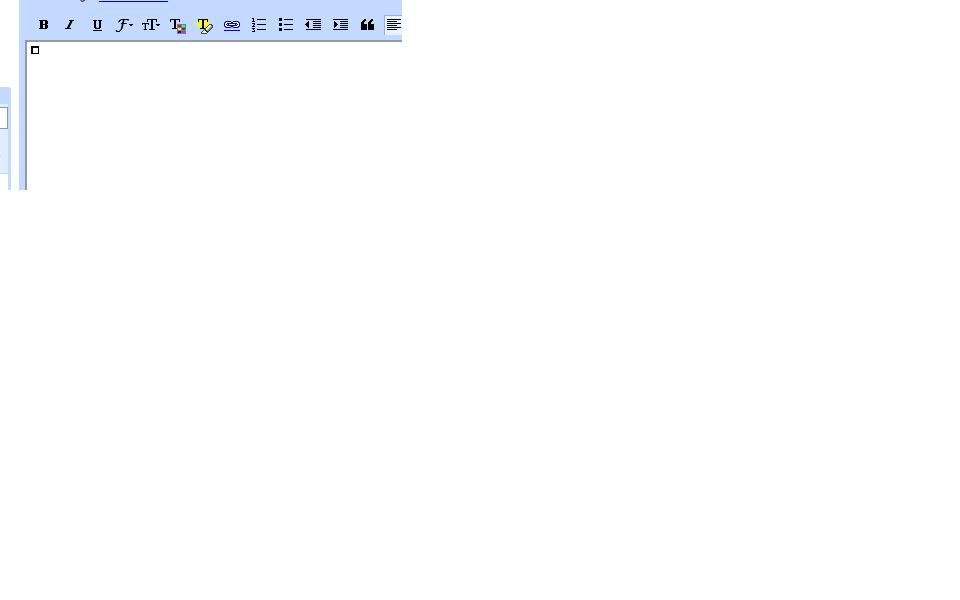The height and width of the screenshot is (600, 960).
Task: Apply numbered list formatting
Action: coord(258,25)
